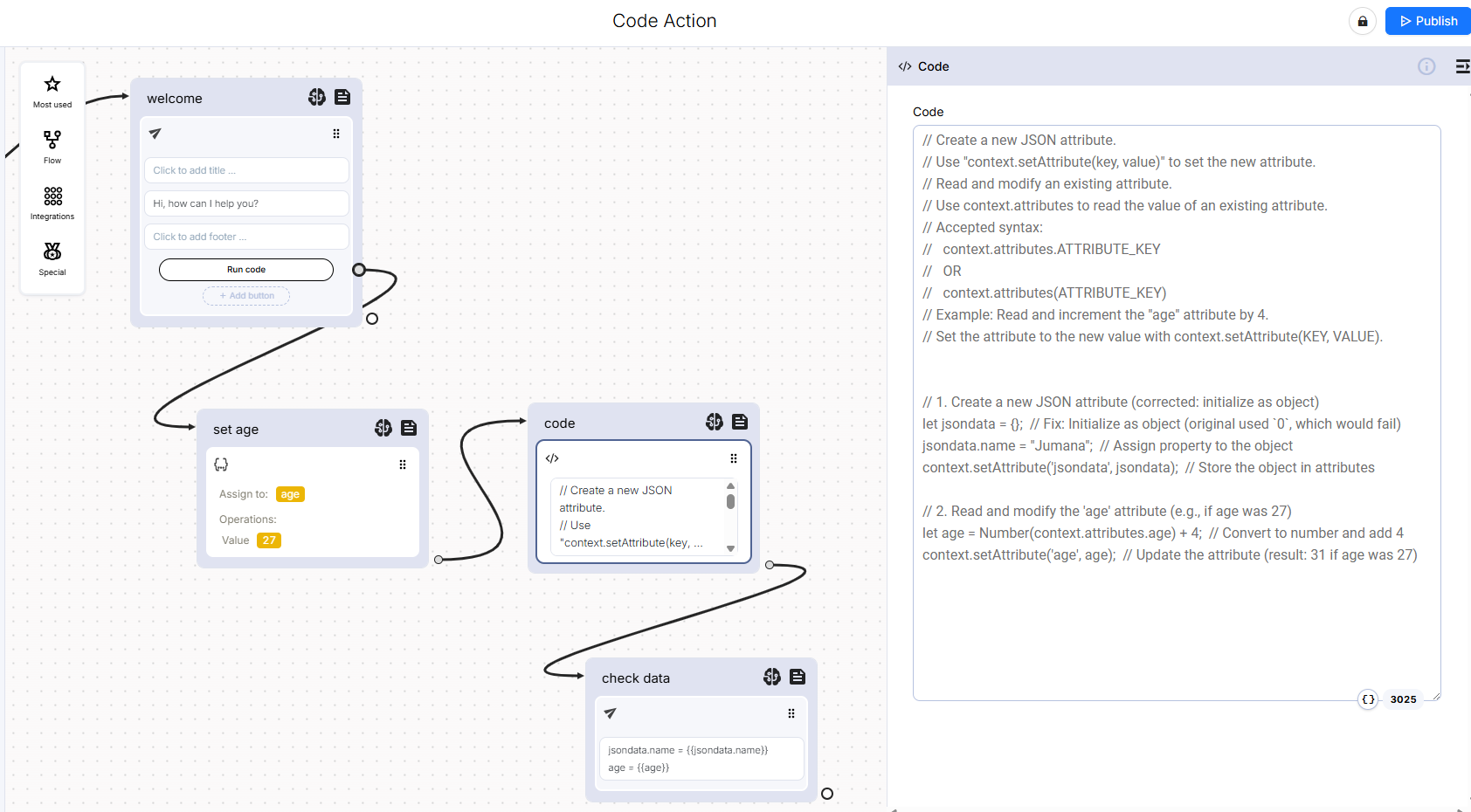1471x812 pixels.
Task: Open the notes icon on welcome block
Action: 342,97
